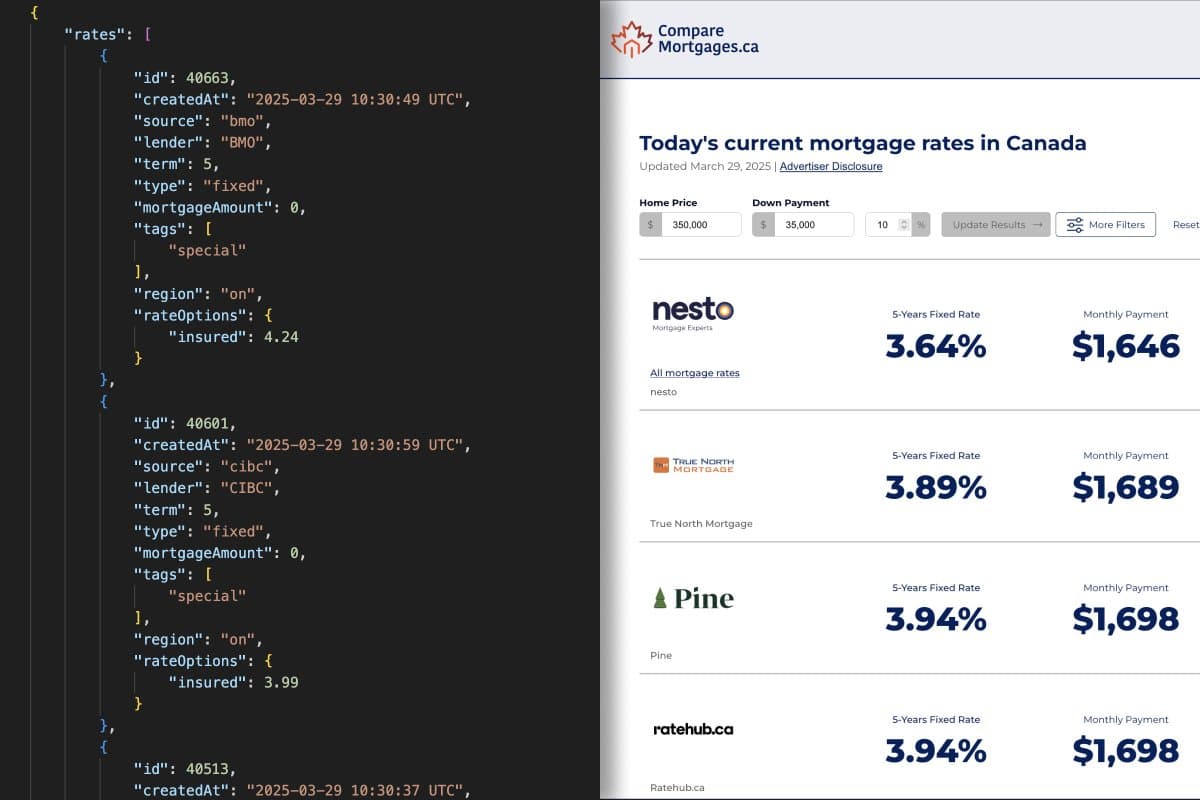The height and width of the screenshot is (800, 1200).
Task: Click the dollar sign beside Home Price
Action: [650, 225]
